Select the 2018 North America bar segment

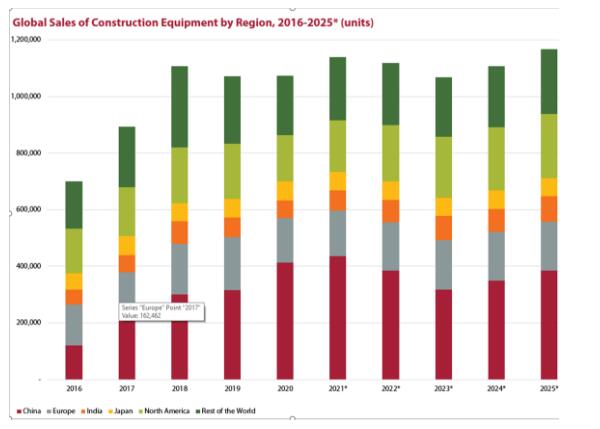(179, 175)
